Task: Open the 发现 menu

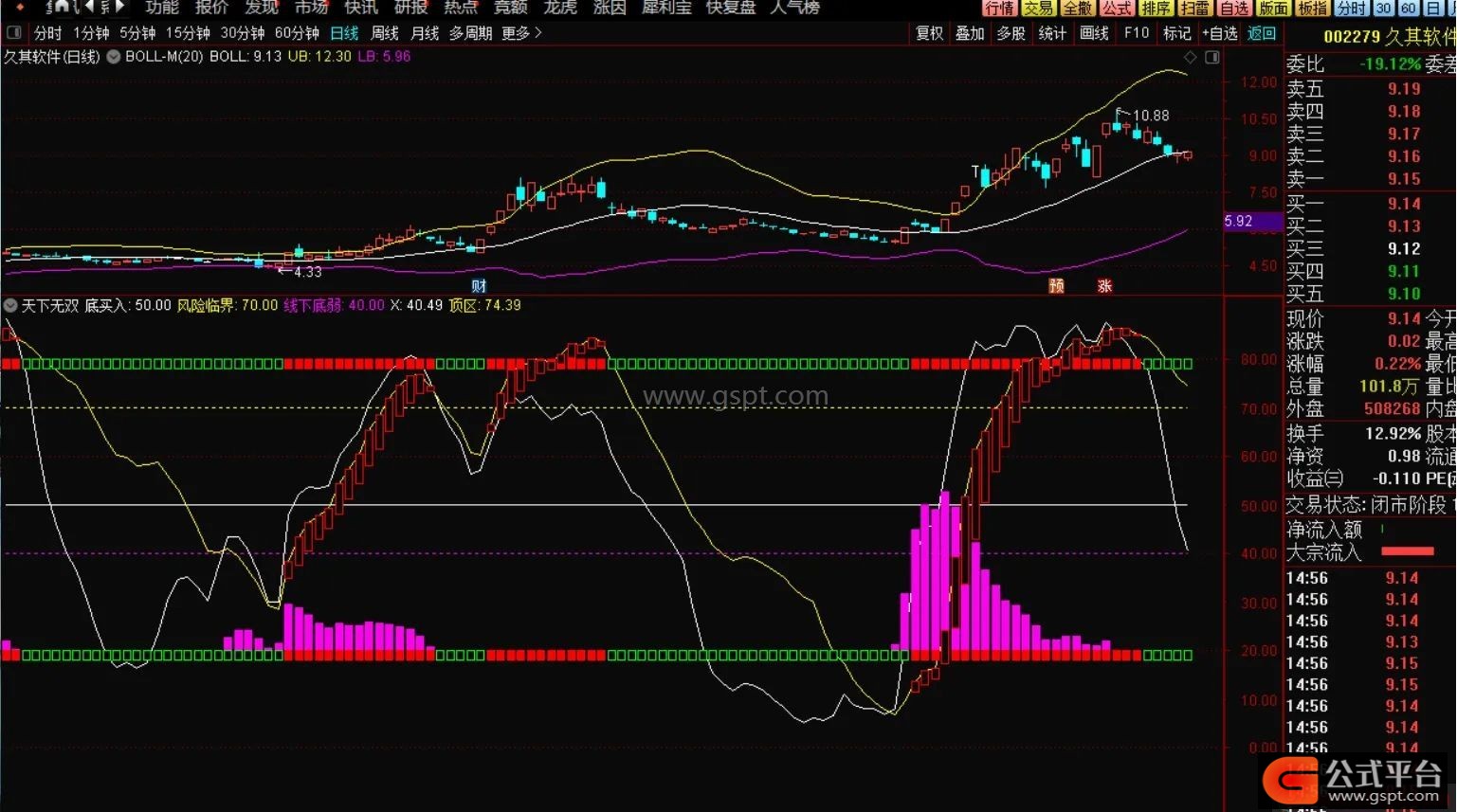Action: 262,8
